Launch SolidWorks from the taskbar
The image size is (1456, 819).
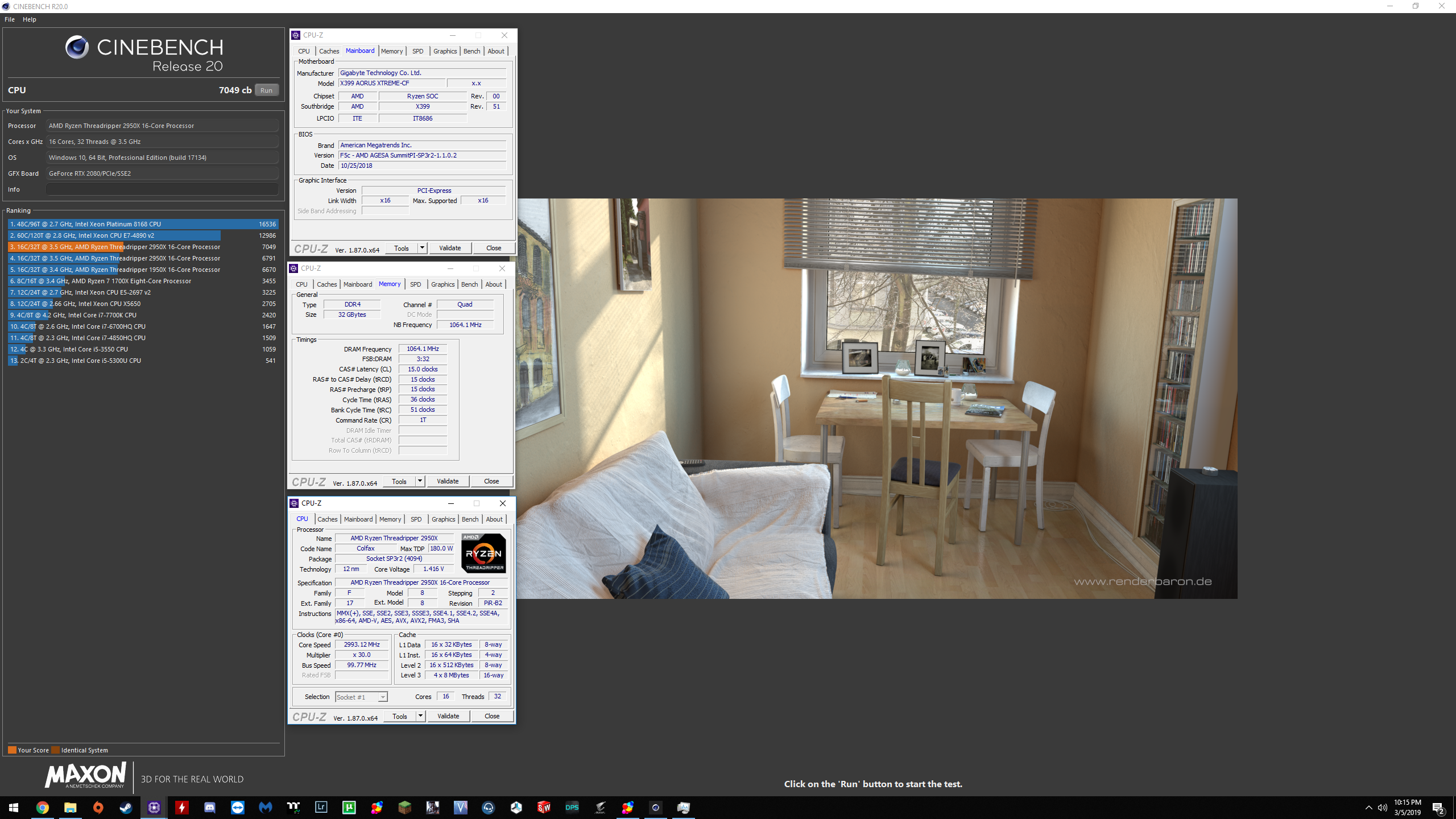(544, 808)
